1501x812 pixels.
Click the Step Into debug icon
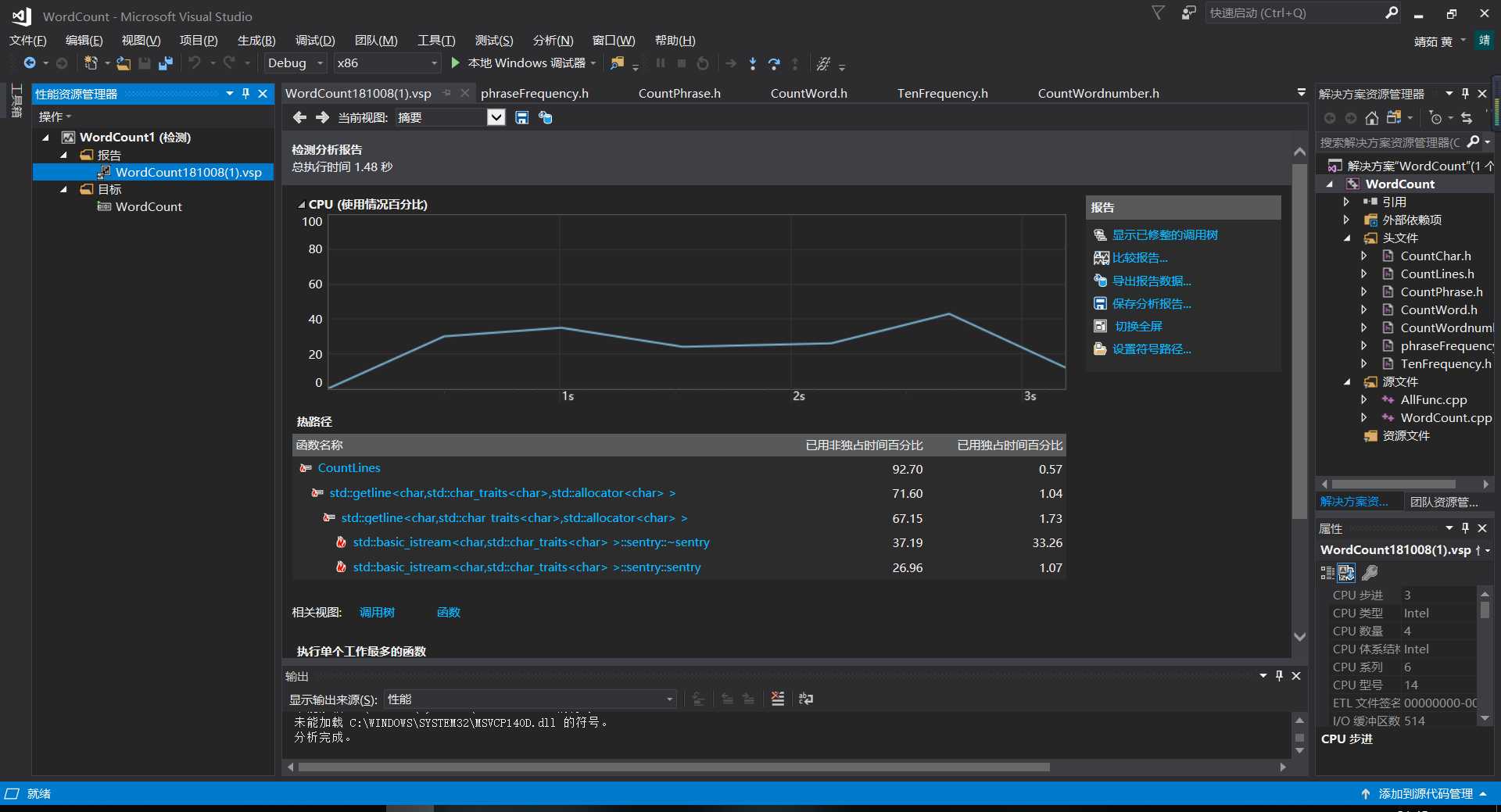point(753,63)
